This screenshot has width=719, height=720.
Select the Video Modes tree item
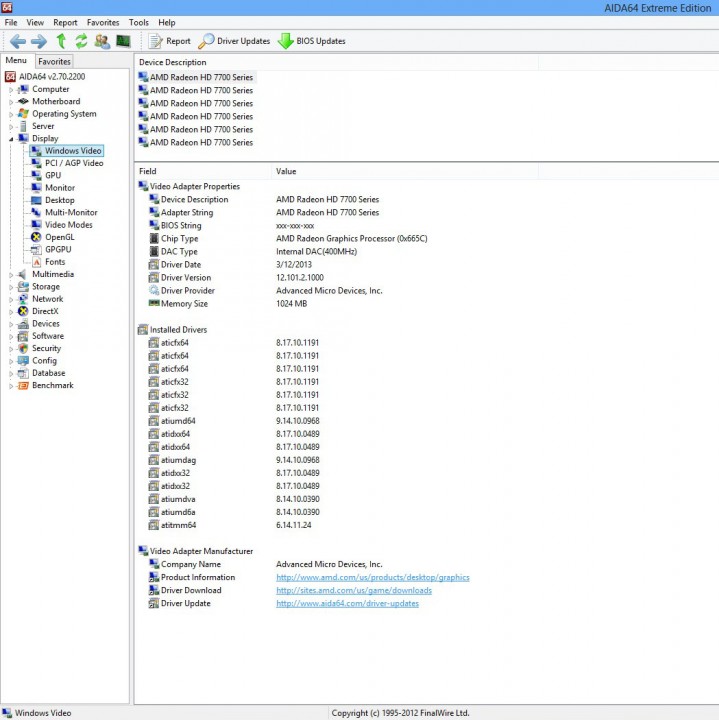(x=62, y=225)
